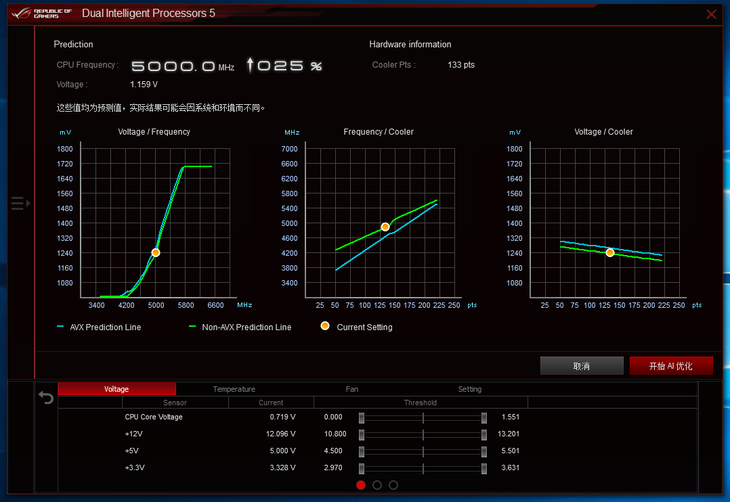Click the +3.3V lower threshold slider handle

(362, 468)
